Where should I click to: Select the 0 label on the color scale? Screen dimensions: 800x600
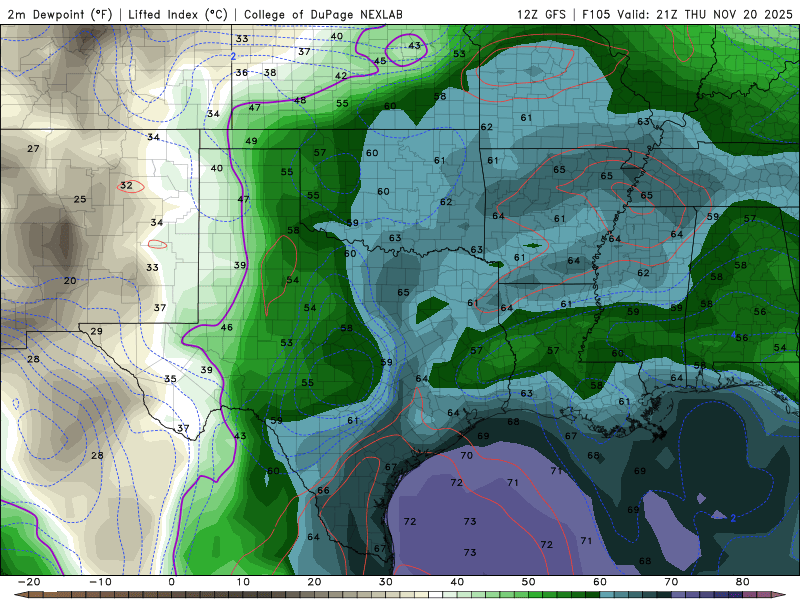tap(171, 582)
